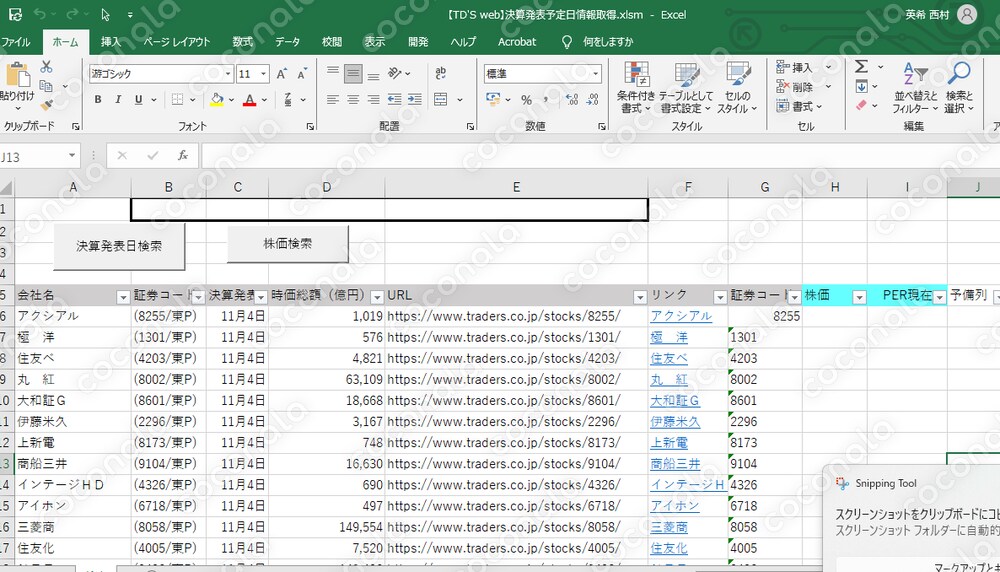Viewport: 1000px width, 572px height.
Task: Open the font name dropdown
Action: (x=228, y=74)
